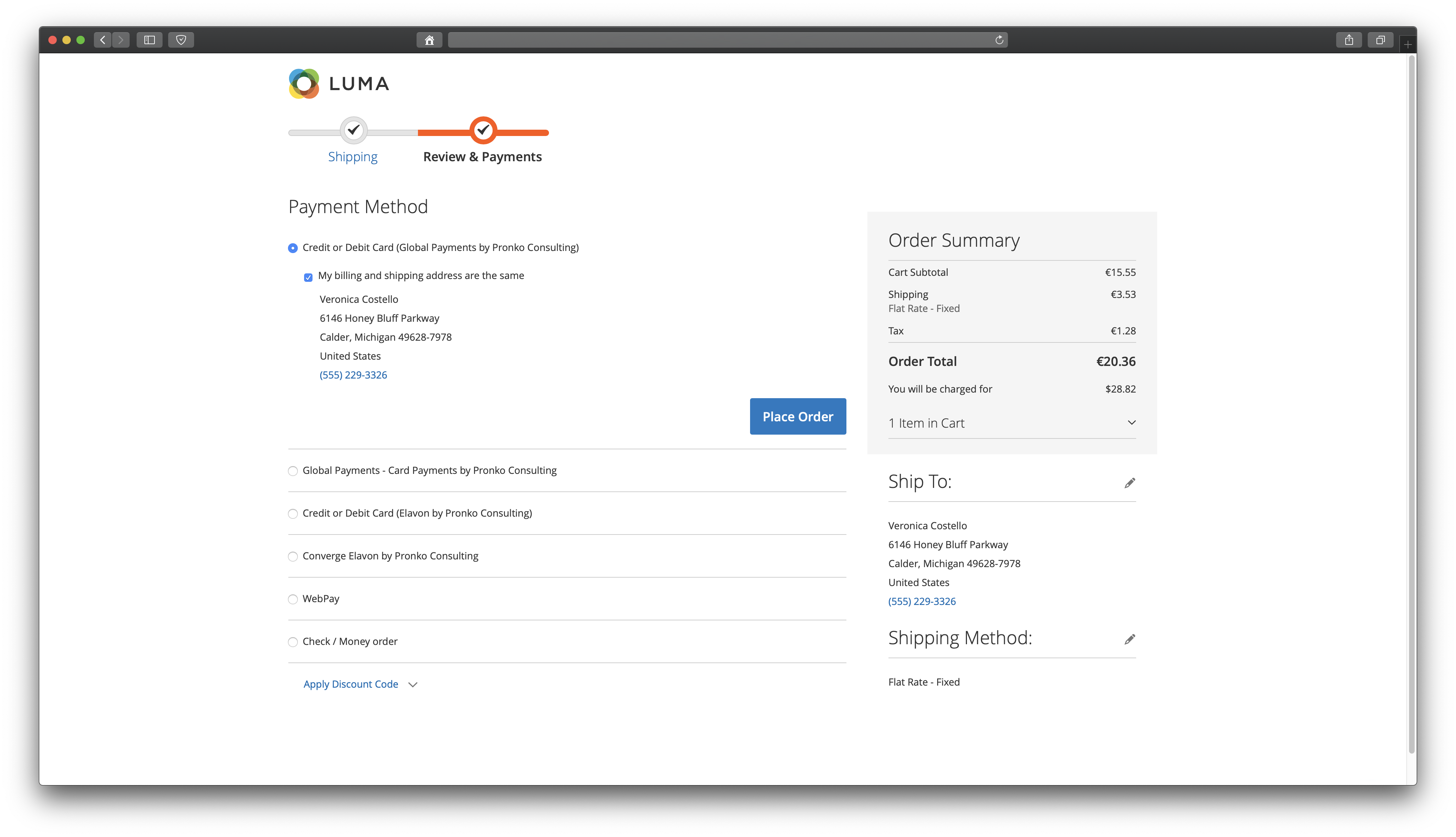Image resolution: width=1456 pixels, height=837 pixels.
Task: Uncheck billing and shipping address same
Action: coord(308,277)
